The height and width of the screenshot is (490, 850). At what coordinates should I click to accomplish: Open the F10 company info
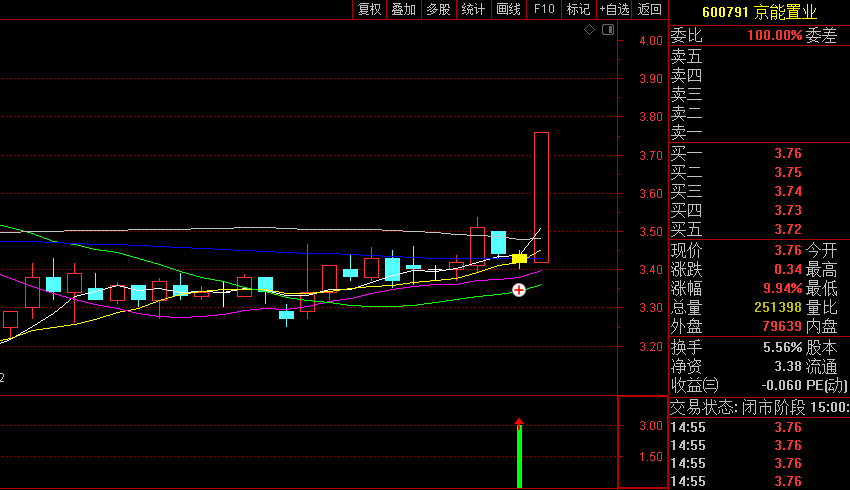point(544,9)
